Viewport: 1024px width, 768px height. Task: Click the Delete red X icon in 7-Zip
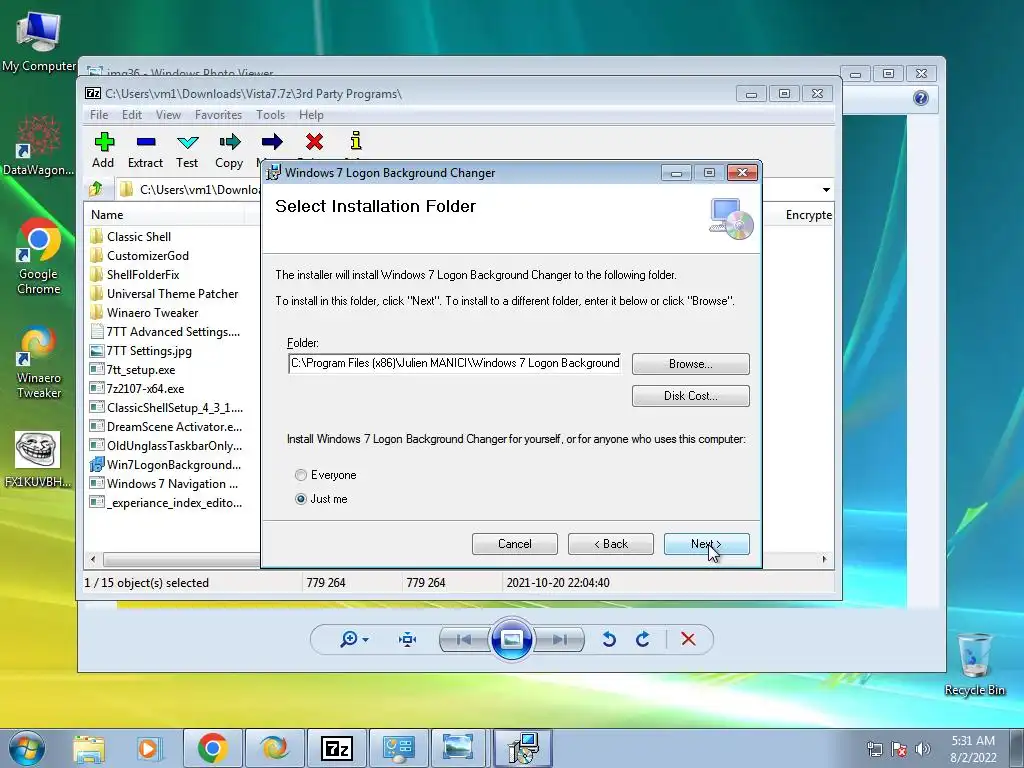coord(314,142)
